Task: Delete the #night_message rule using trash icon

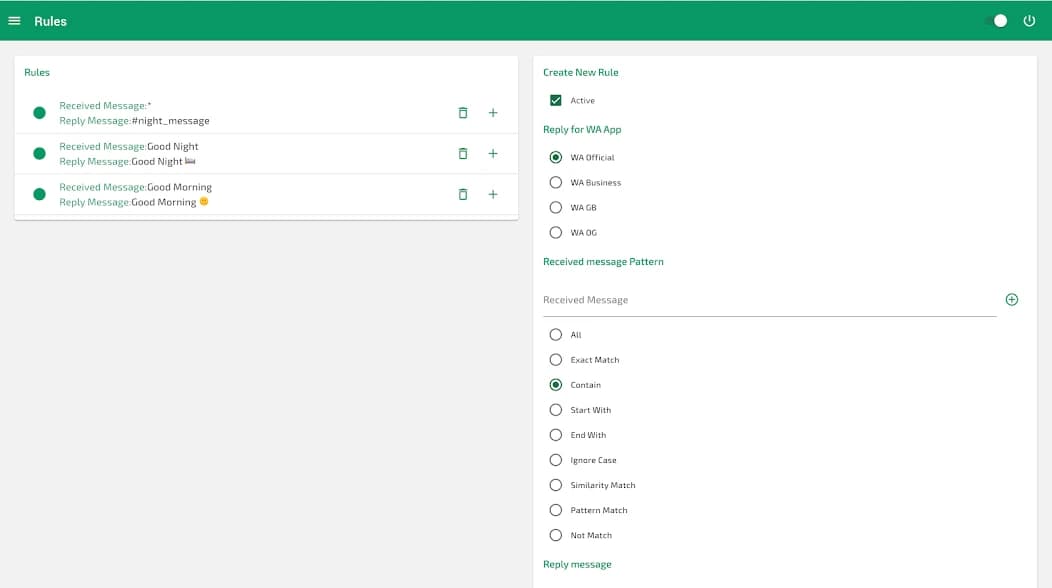Action: click(x=463, y=113)
